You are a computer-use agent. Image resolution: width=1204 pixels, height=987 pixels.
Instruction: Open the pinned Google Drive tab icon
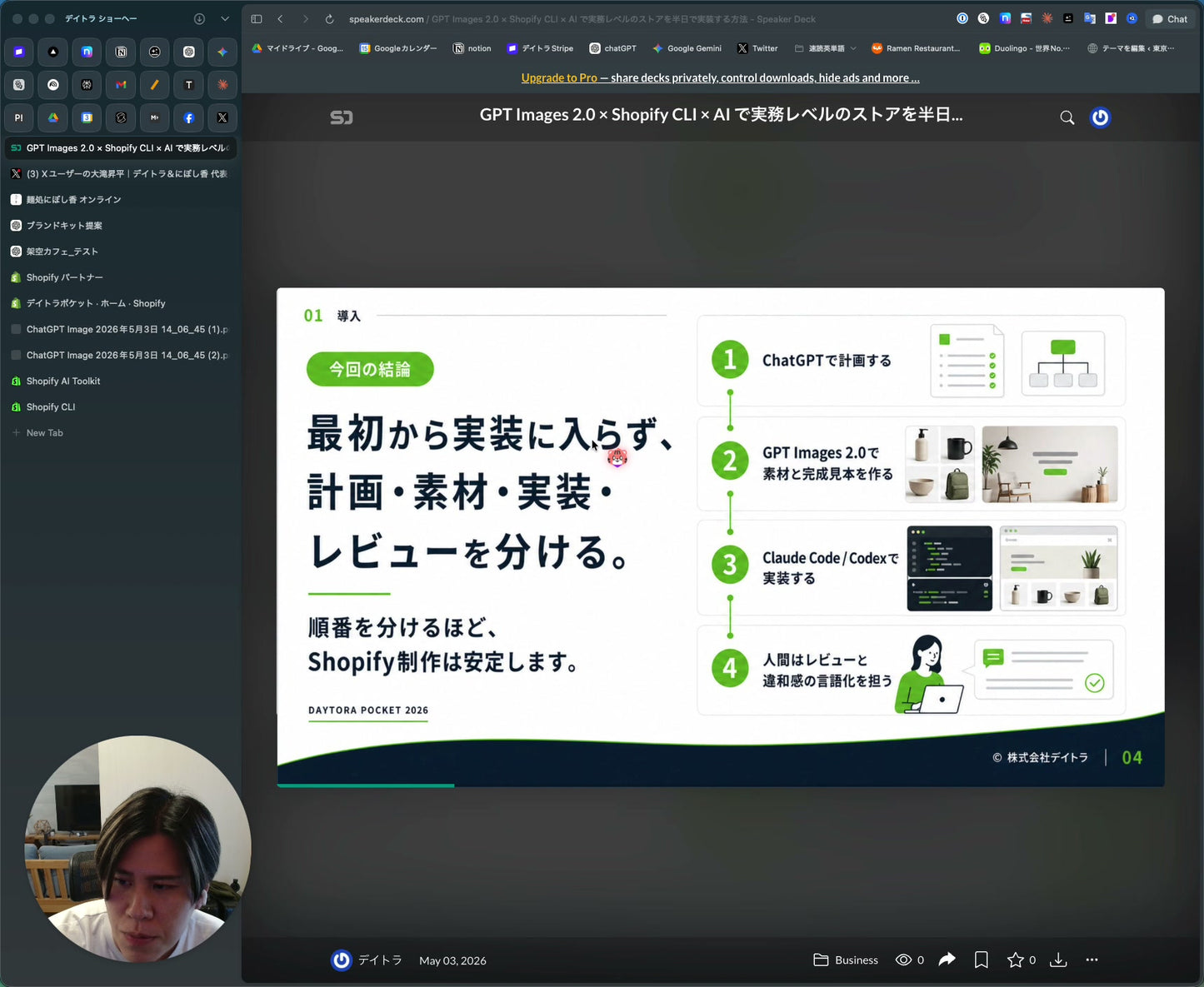point(53,117)
